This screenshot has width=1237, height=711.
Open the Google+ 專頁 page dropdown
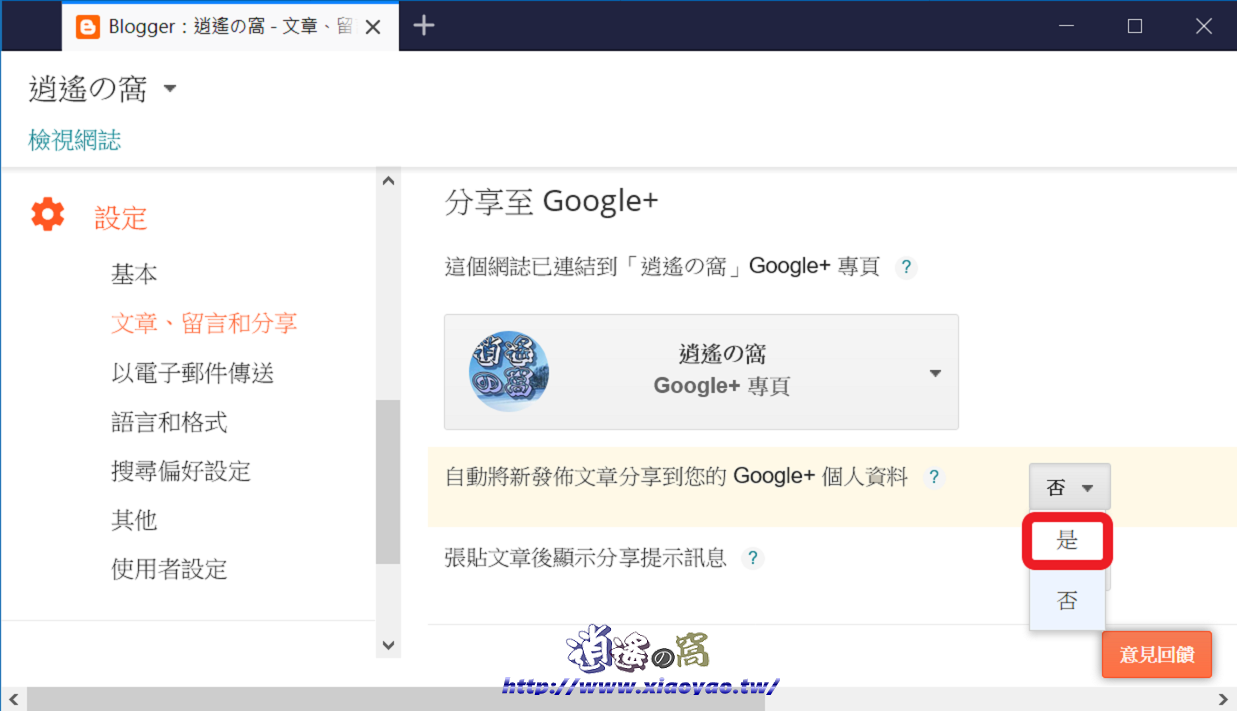coord(701,372)
